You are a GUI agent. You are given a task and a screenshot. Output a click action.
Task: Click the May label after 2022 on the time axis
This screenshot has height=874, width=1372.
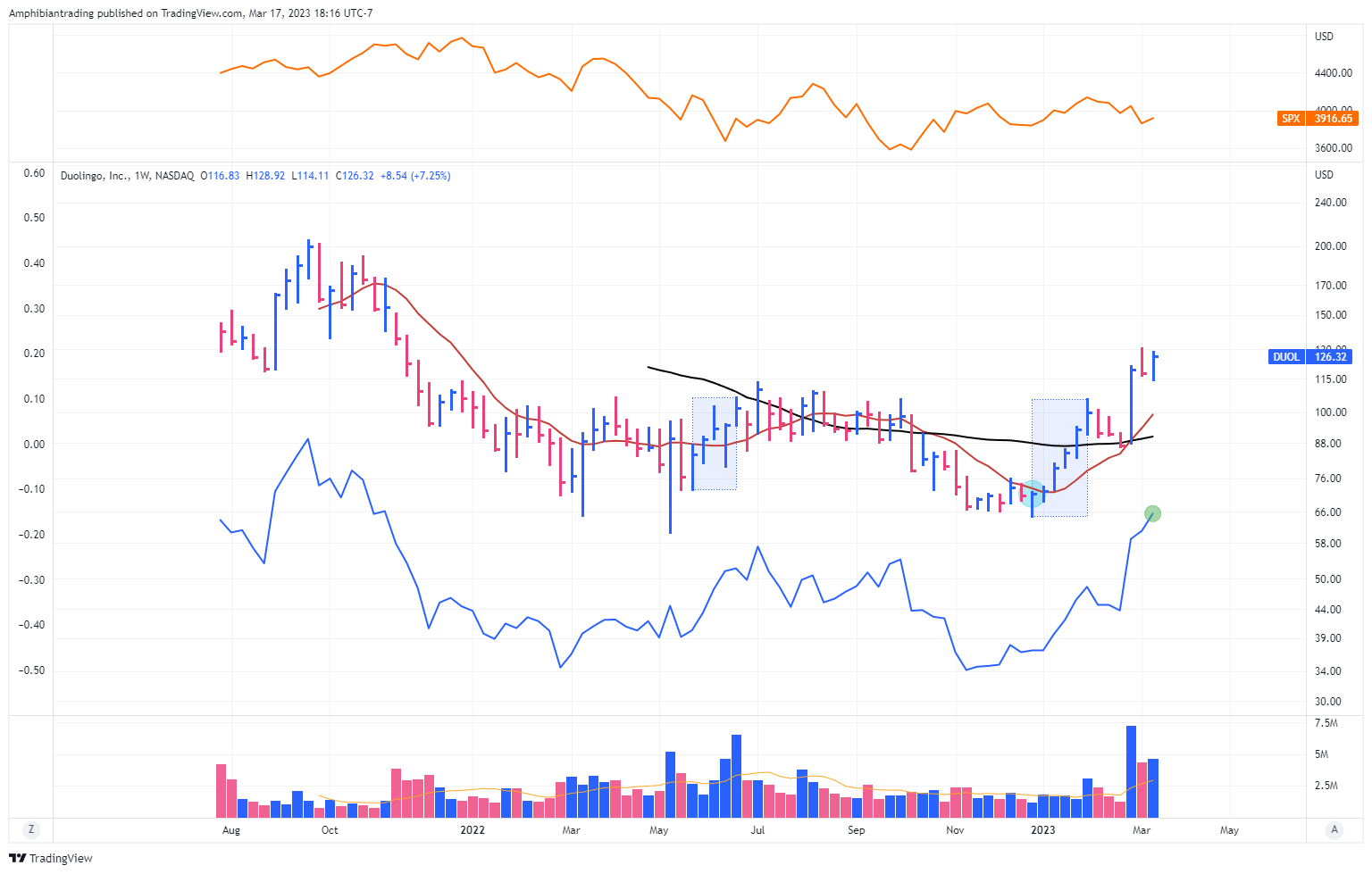pyautogui.click(x=658, y=830)
